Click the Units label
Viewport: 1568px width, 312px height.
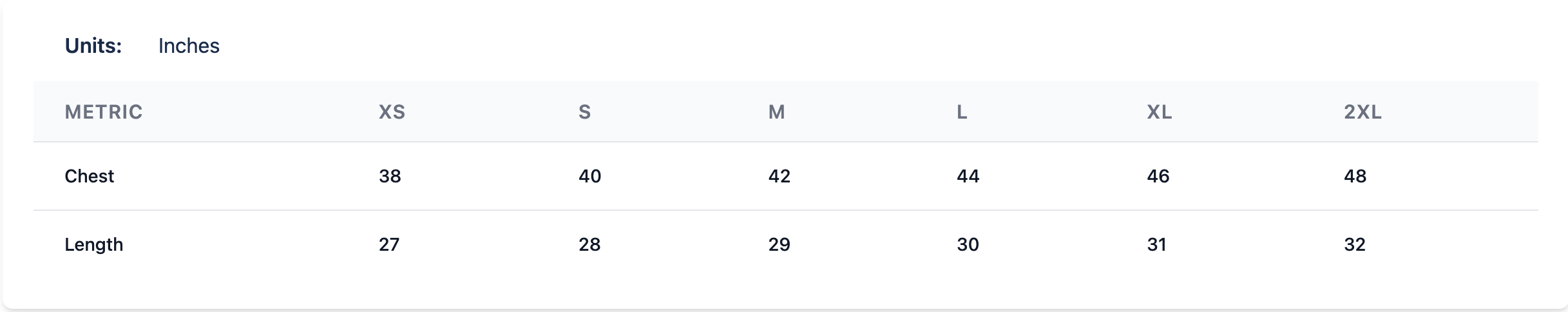point(93,46)
